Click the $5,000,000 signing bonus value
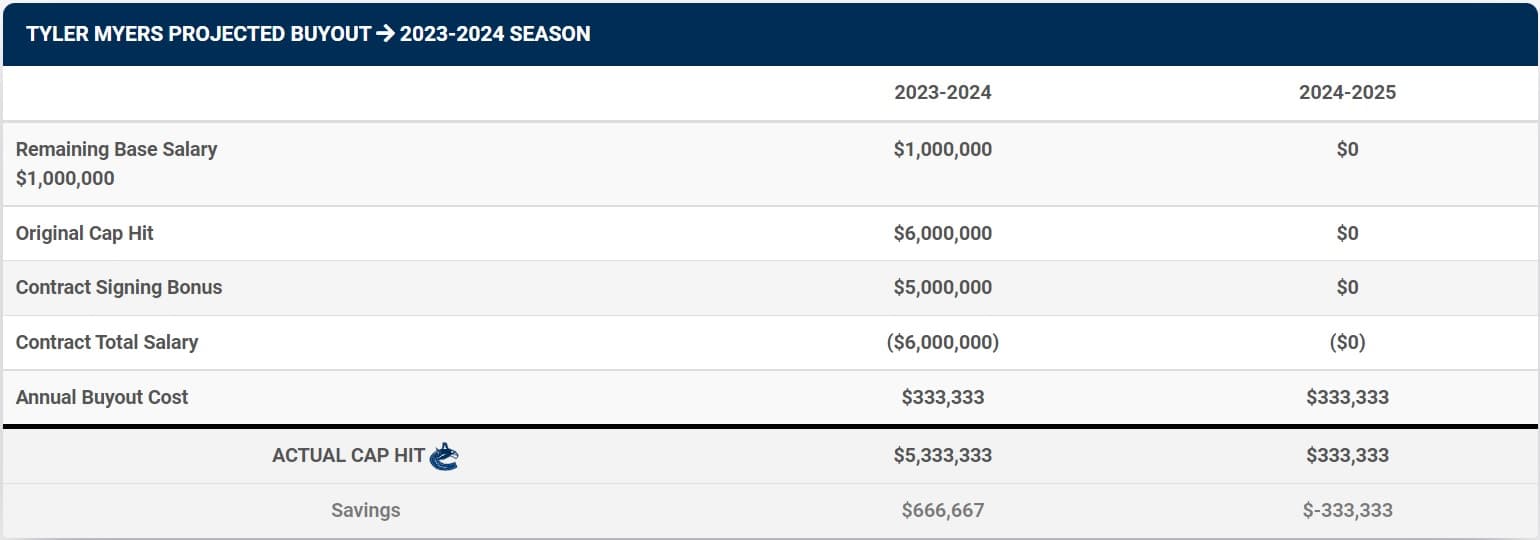 942,287
